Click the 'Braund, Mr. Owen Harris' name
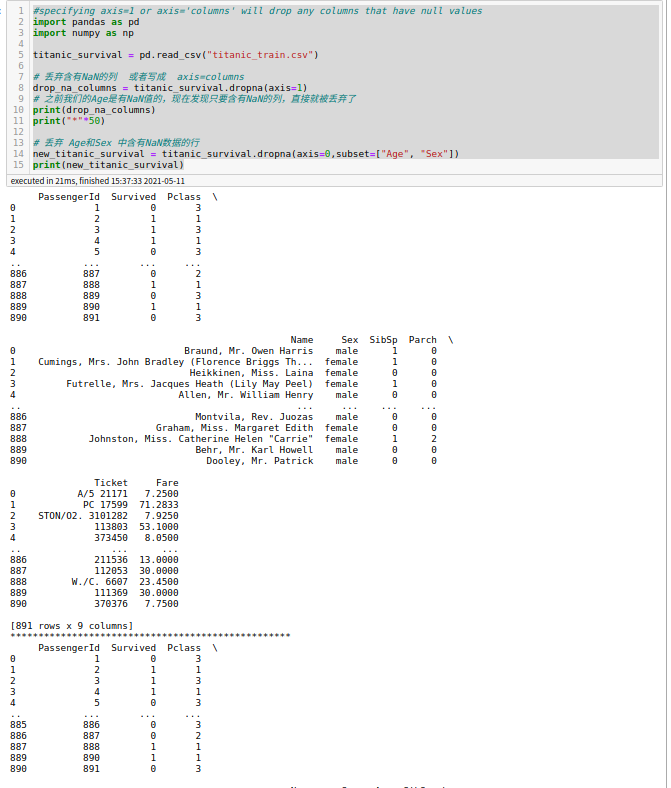The width and height of the screenshot is (671, 788). 248,351
